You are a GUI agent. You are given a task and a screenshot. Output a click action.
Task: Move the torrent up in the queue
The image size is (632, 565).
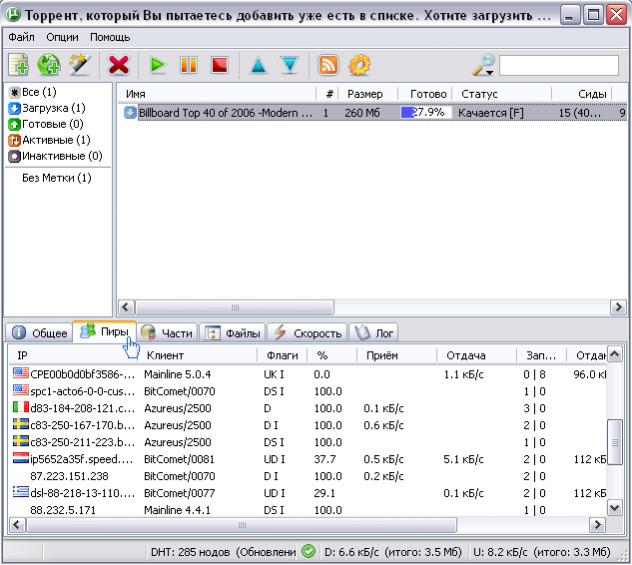point(259,65)
